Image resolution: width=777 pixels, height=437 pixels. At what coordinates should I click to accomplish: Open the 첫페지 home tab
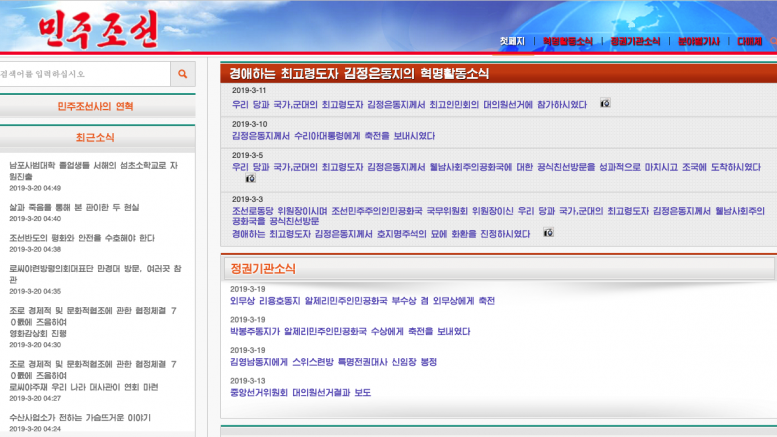point(512,42)
